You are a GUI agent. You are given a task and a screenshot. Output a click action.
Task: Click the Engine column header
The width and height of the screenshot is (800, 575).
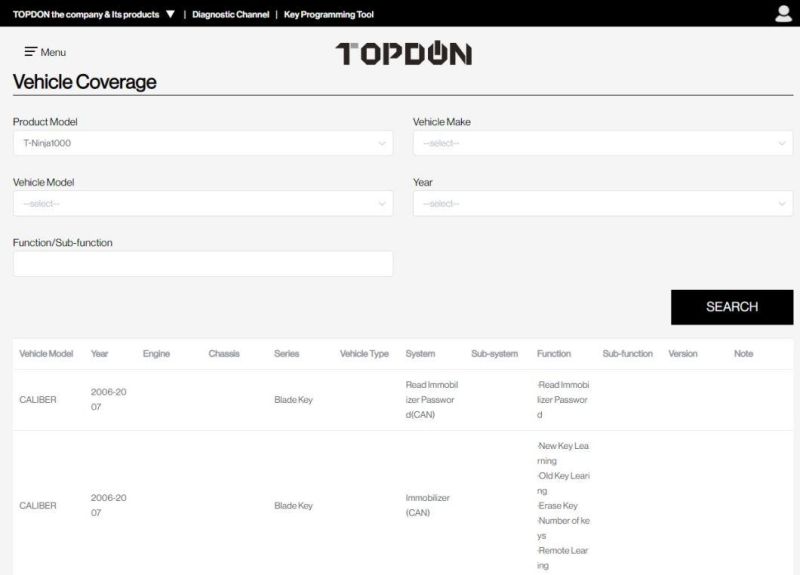(156, 354)
